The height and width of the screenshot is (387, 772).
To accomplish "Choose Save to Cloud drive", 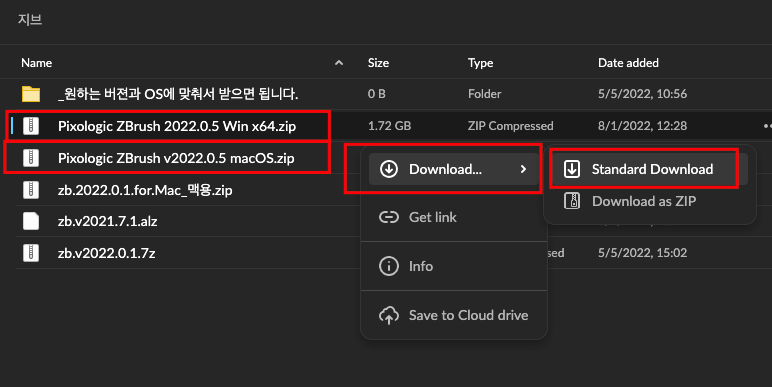I will (x=454, y=316).
